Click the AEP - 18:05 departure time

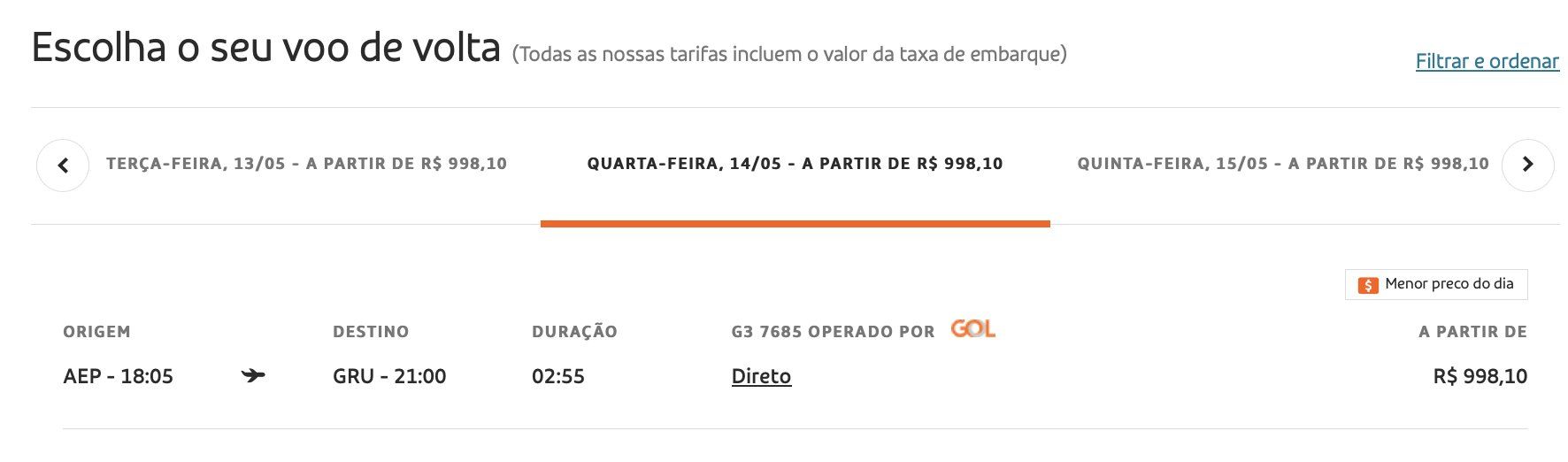tap(118, 376)
